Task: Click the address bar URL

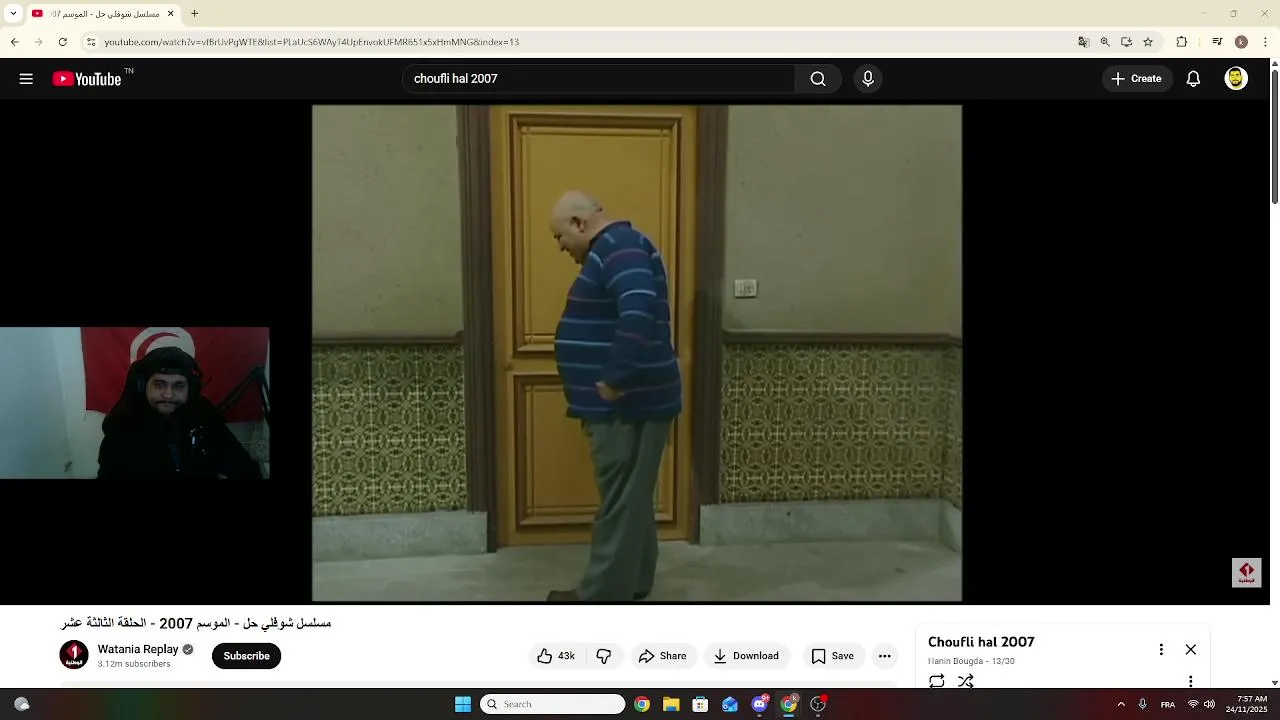Action: click(312, 42)
